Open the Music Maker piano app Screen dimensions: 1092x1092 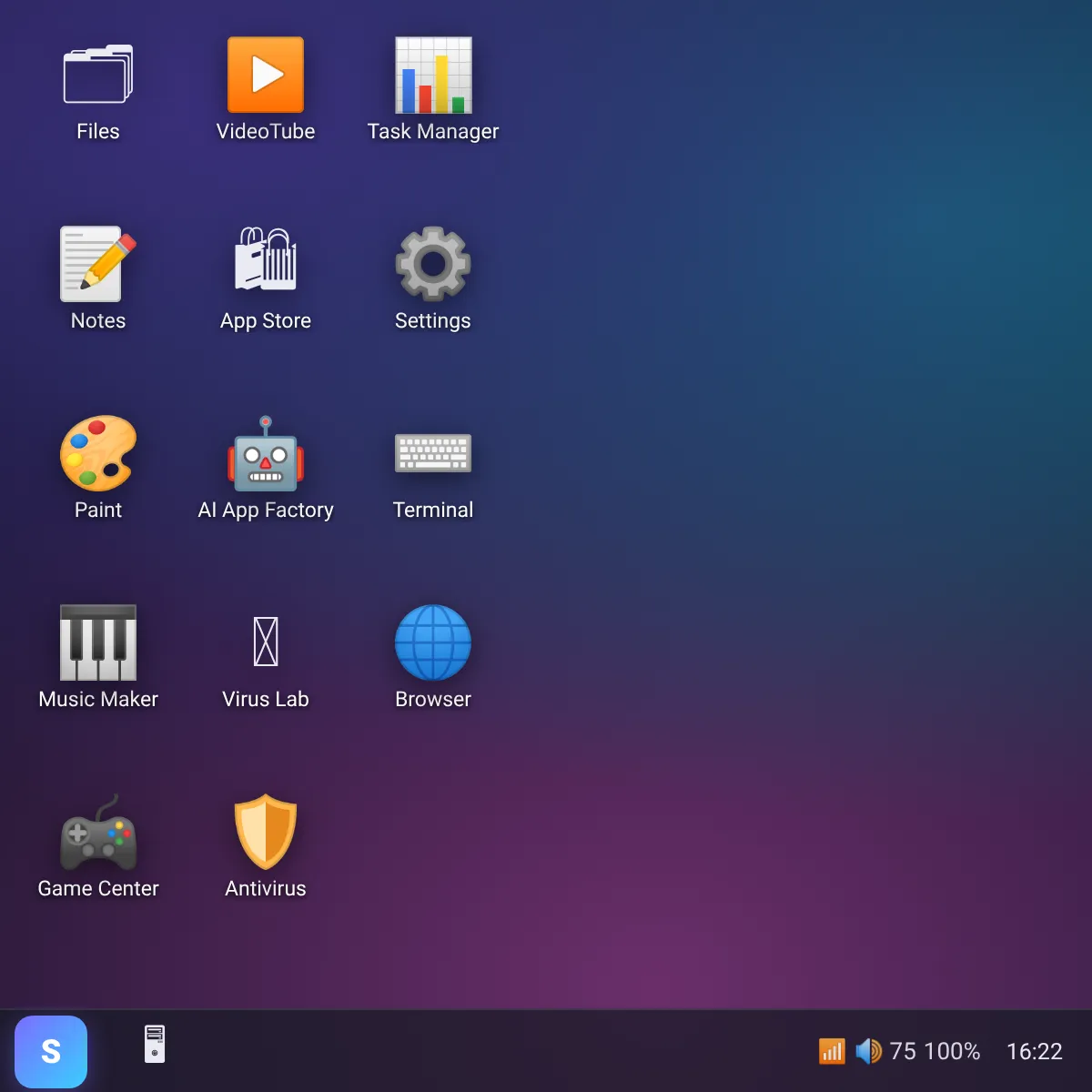click(x=98, y=642)
